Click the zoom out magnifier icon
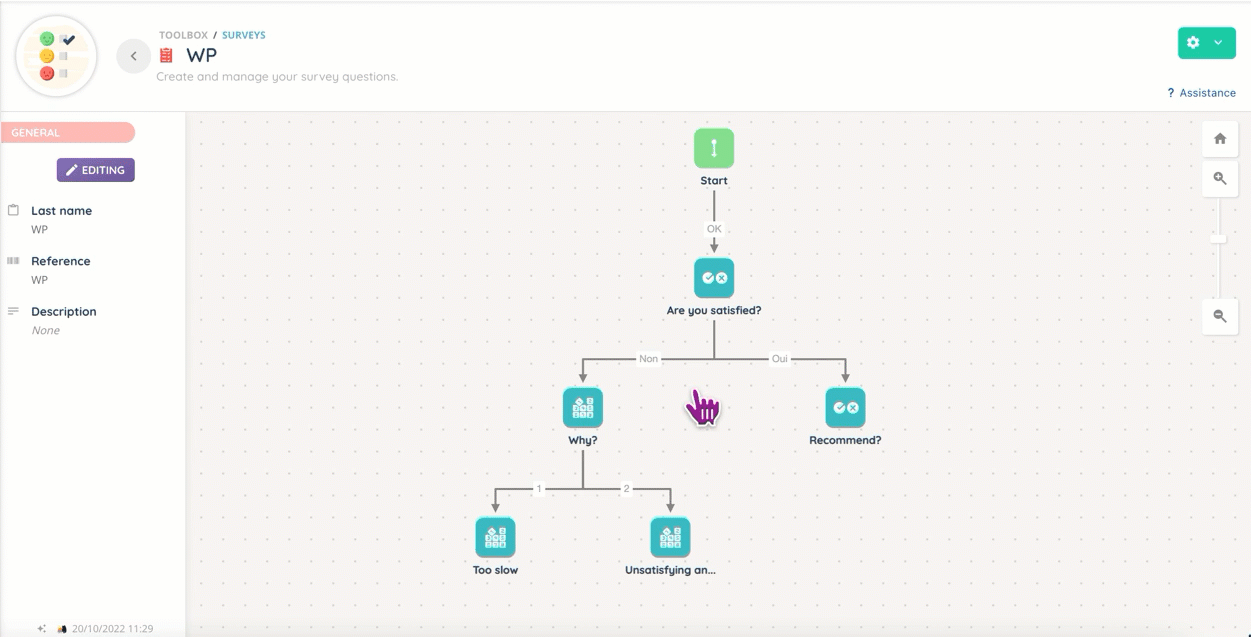The height and width of the screenshot is (637, 1251). tap(1219, 316)
